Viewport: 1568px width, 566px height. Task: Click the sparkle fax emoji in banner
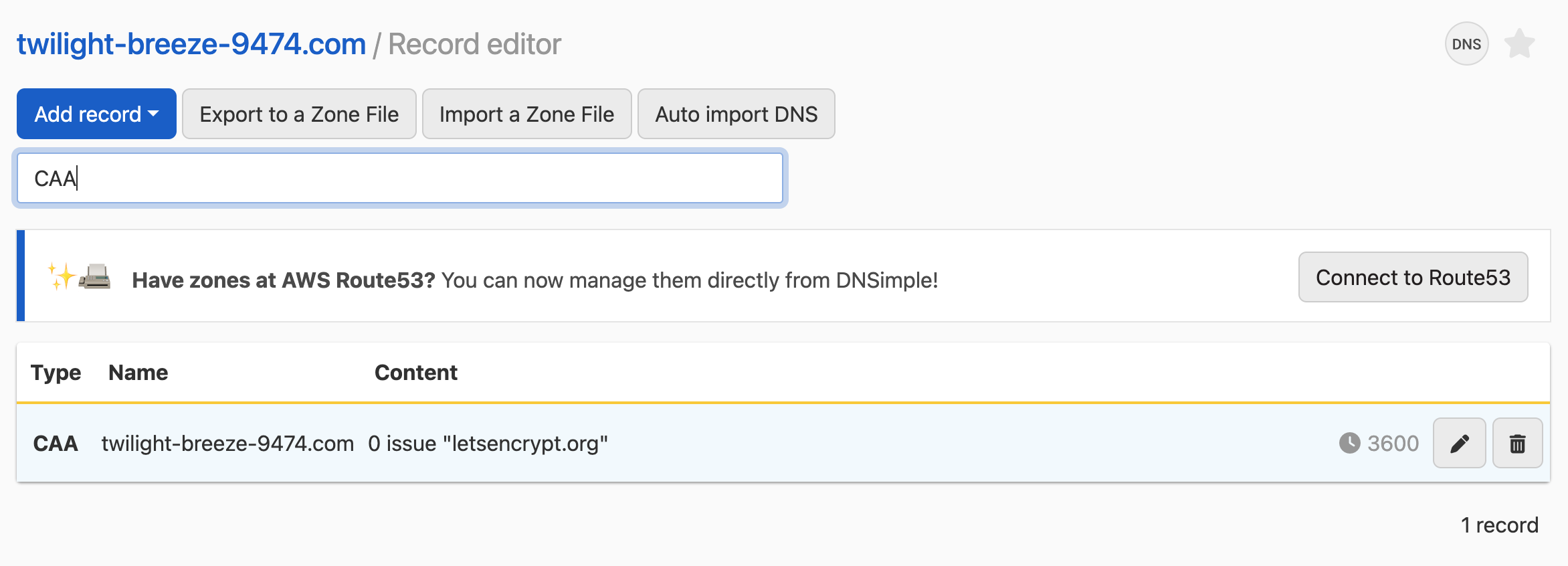[x=79, y=276]
